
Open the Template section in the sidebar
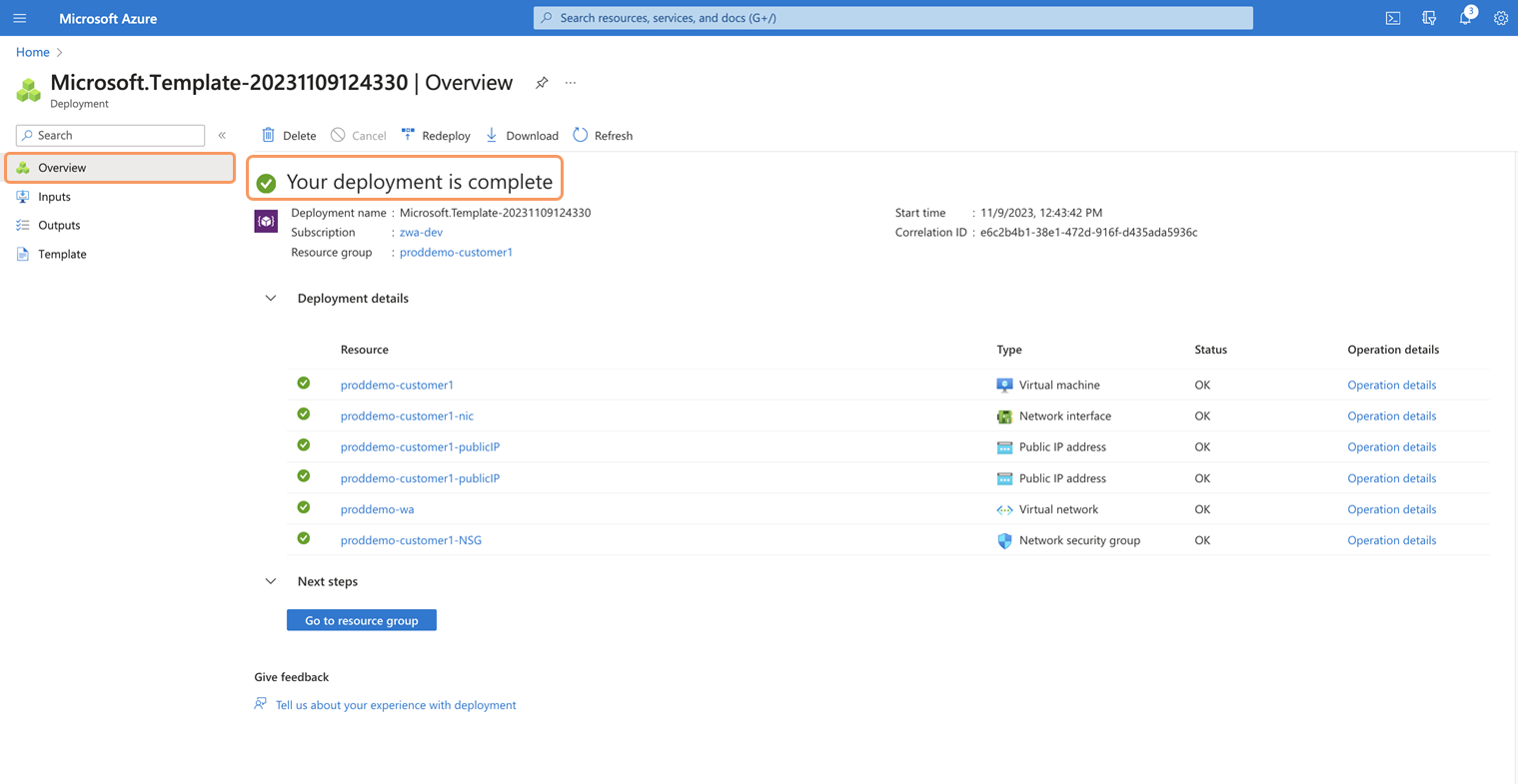[x=62, y=254]
